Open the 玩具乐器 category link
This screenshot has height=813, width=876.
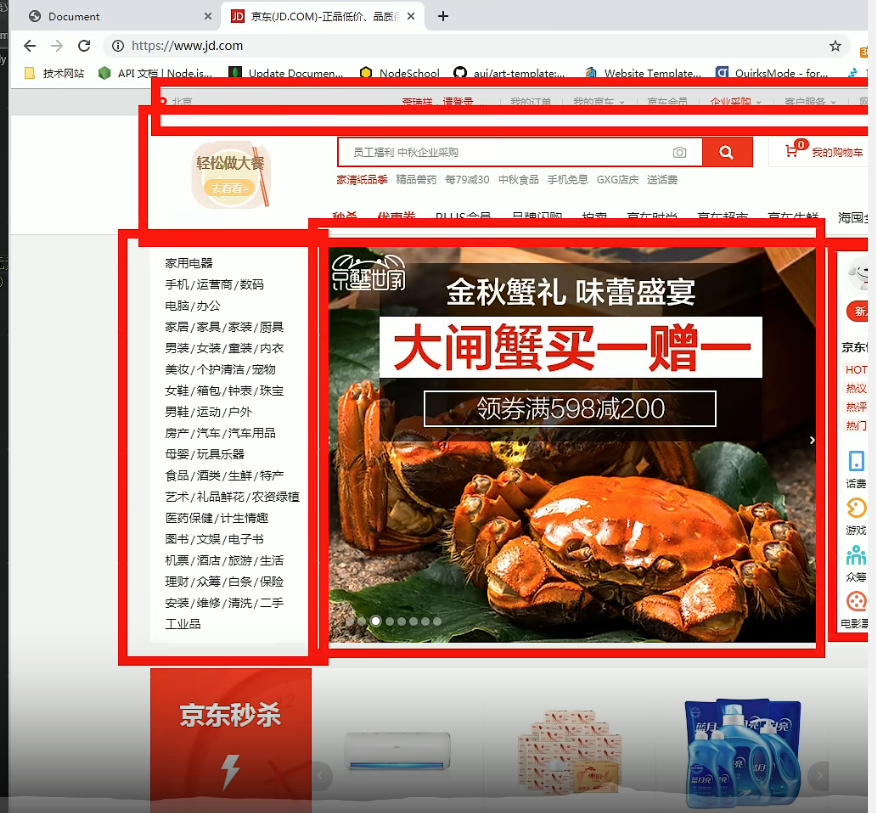(220, 454)
